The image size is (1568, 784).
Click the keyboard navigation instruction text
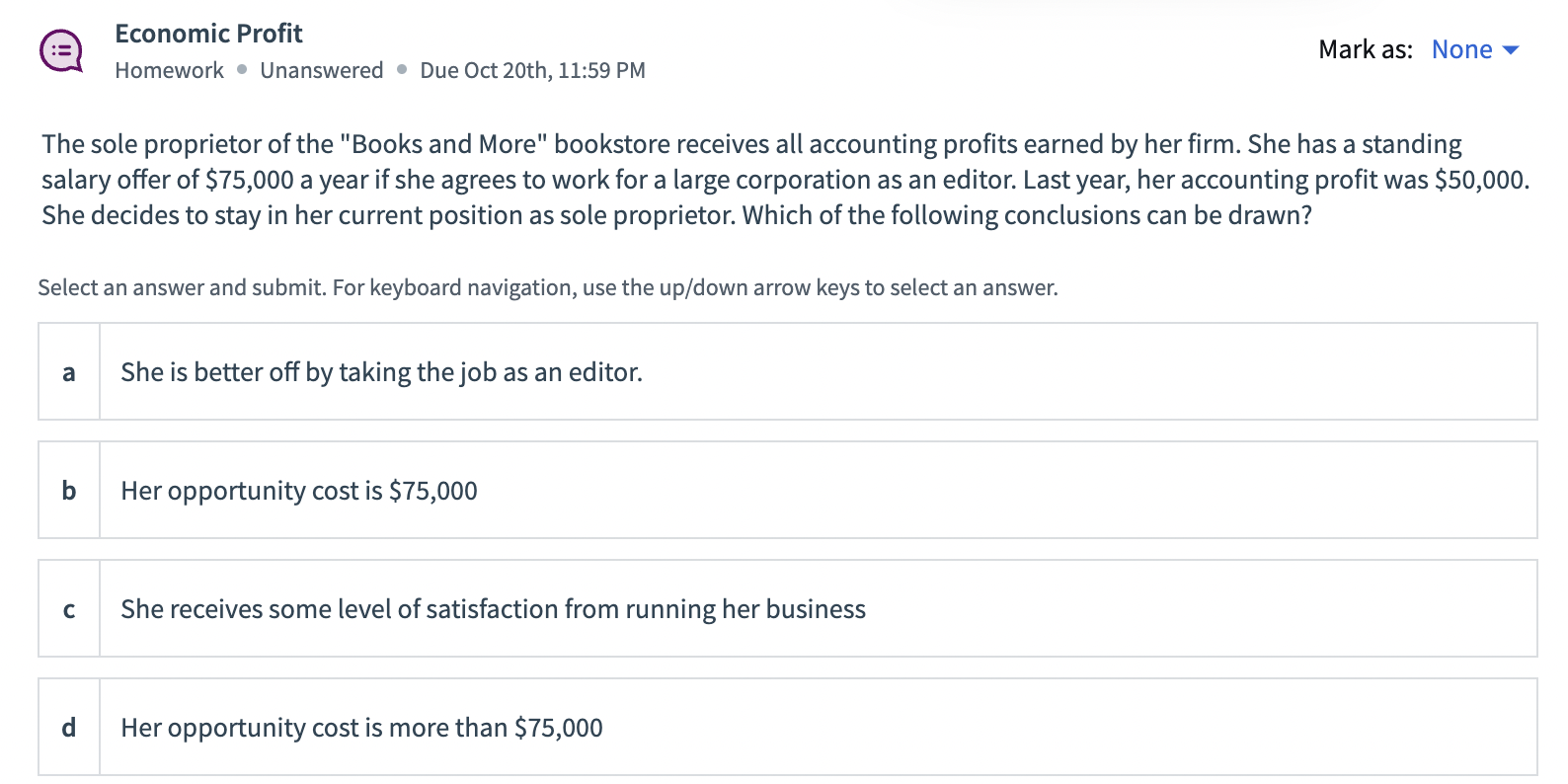tap(547, 287)
